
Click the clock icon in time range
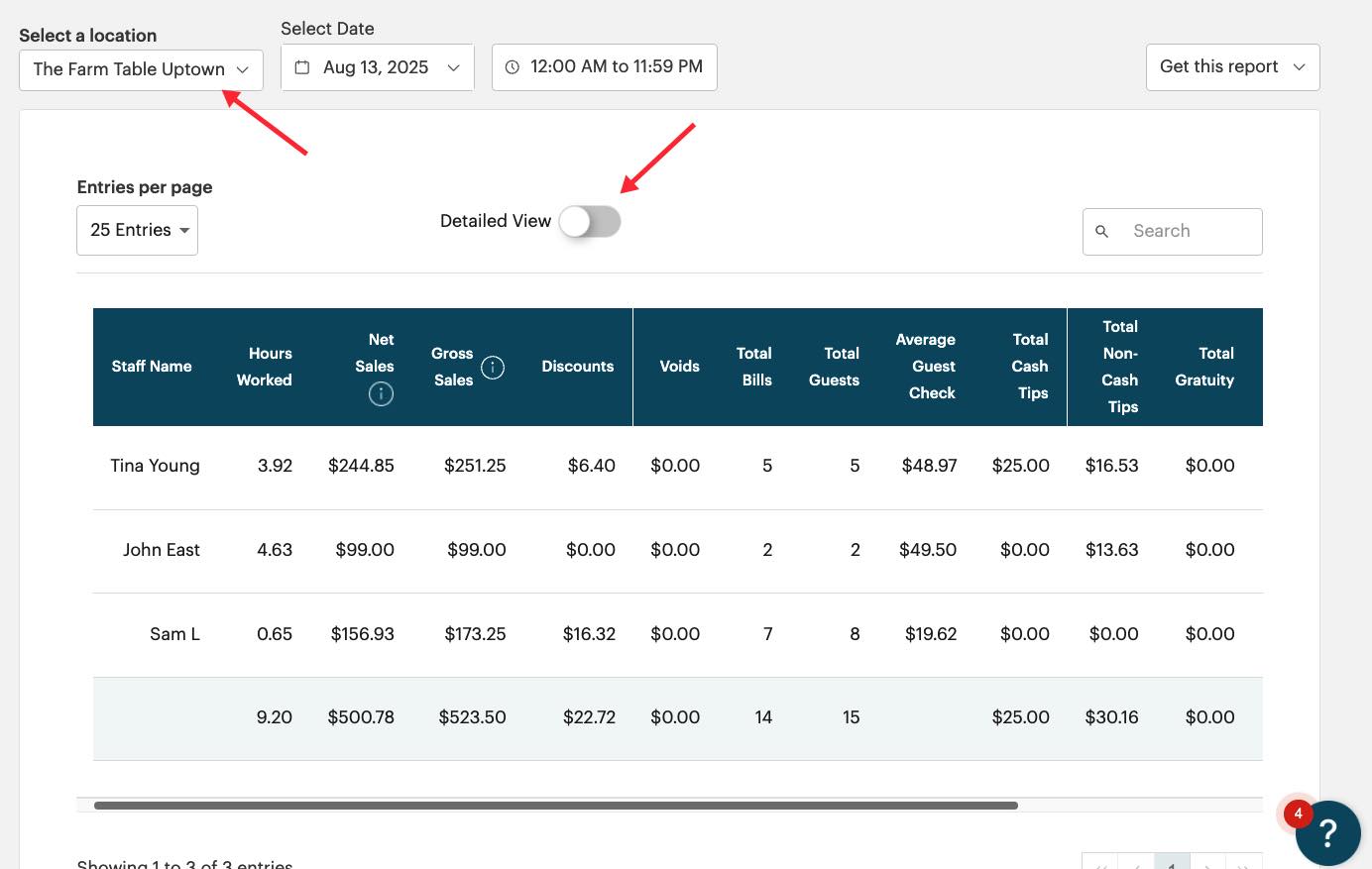pyautogui.click(x=513, y=67)
